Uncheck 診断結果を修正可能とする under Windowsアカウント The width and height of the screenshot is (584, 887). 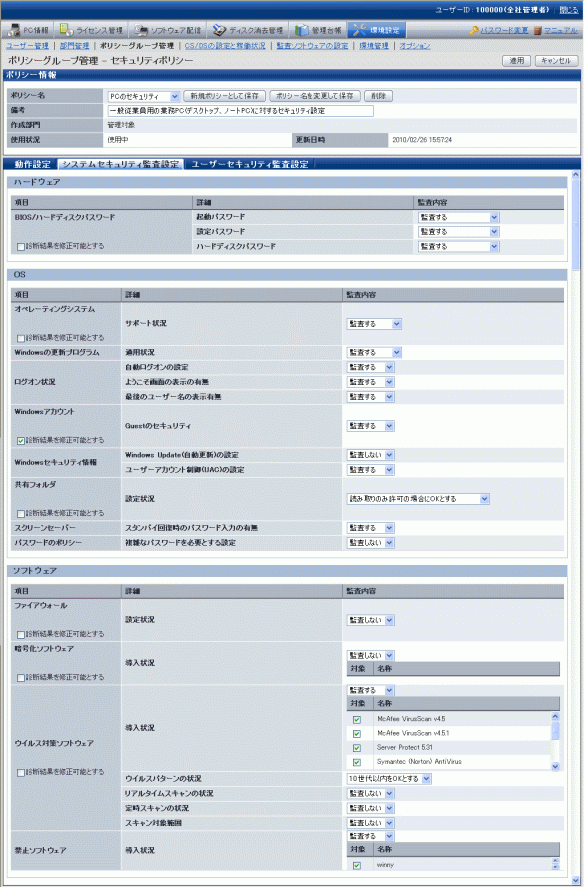pyautogui.click(x=21, y=441)
